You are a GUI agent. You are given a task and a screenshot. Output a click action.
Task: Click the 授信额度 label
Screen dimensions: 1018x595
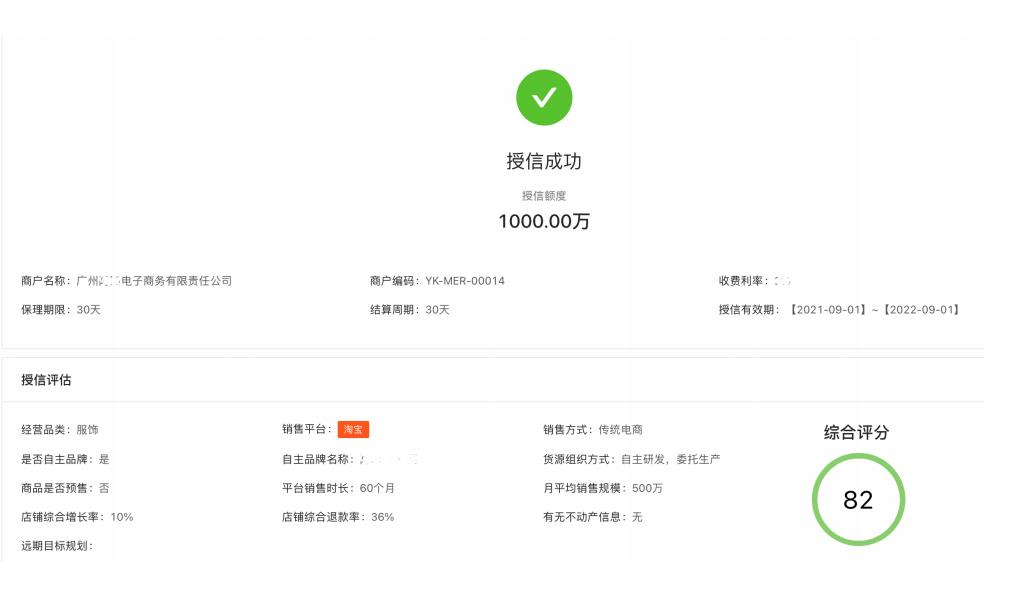(x=544, y=196)
